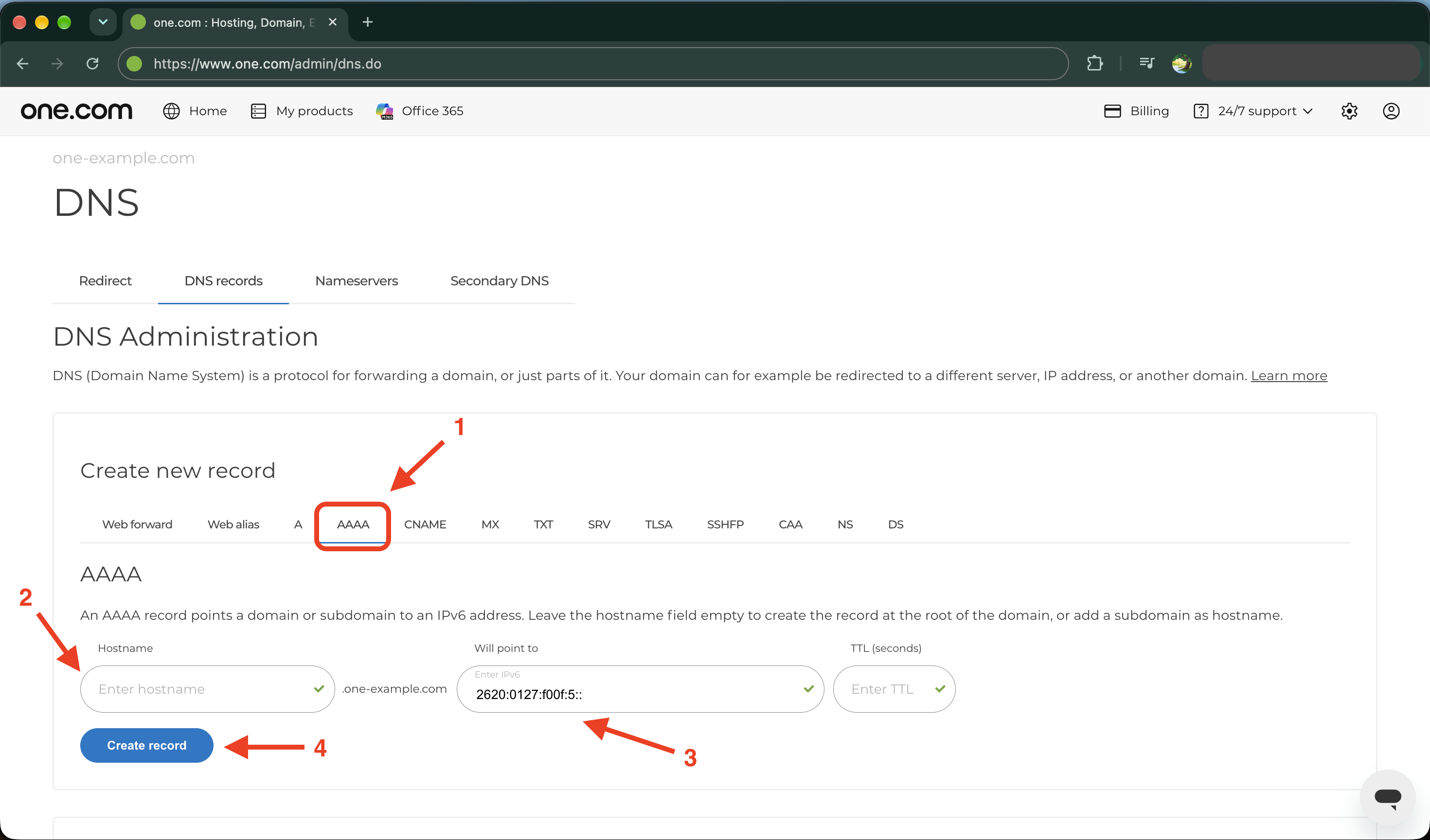Image resolution: width=1430 pixels, height=840 pixels.
Task: Focus the Enter hostname field
Action: (x=207, y=688)
